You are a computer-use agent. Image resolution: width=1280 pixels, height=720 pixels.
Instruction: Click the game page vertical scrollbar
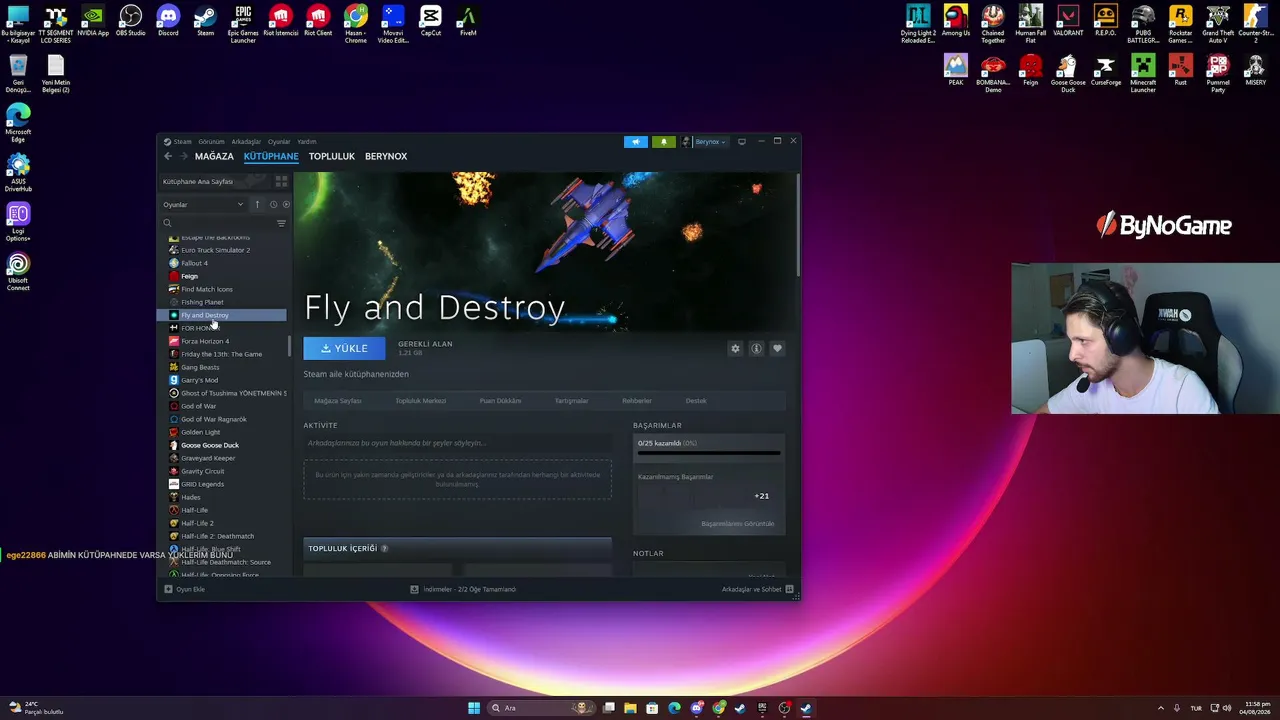pyautogui.click(x=798, y=225)
